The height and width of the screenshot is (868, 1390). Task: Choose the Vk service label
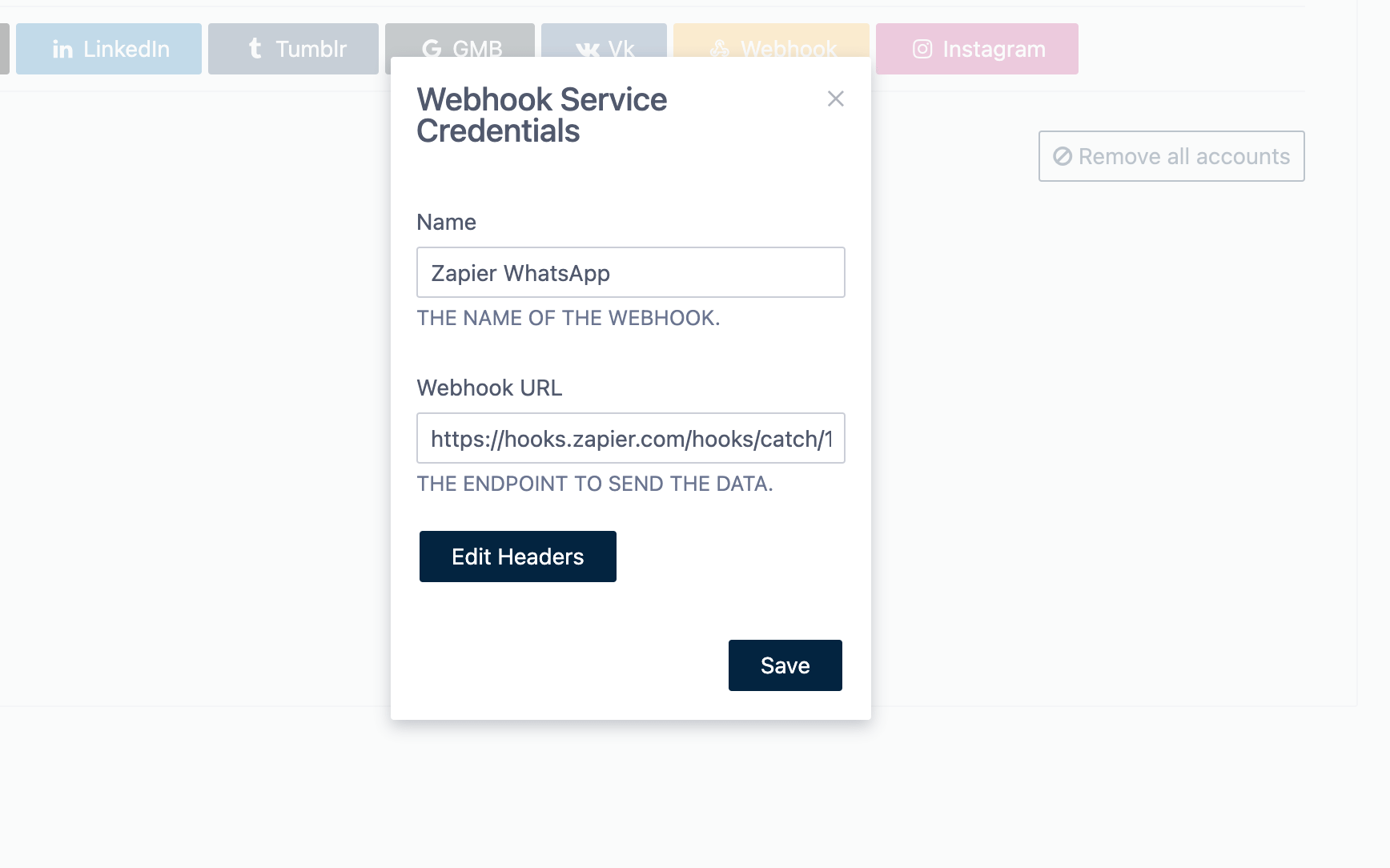tap(621, 49)
